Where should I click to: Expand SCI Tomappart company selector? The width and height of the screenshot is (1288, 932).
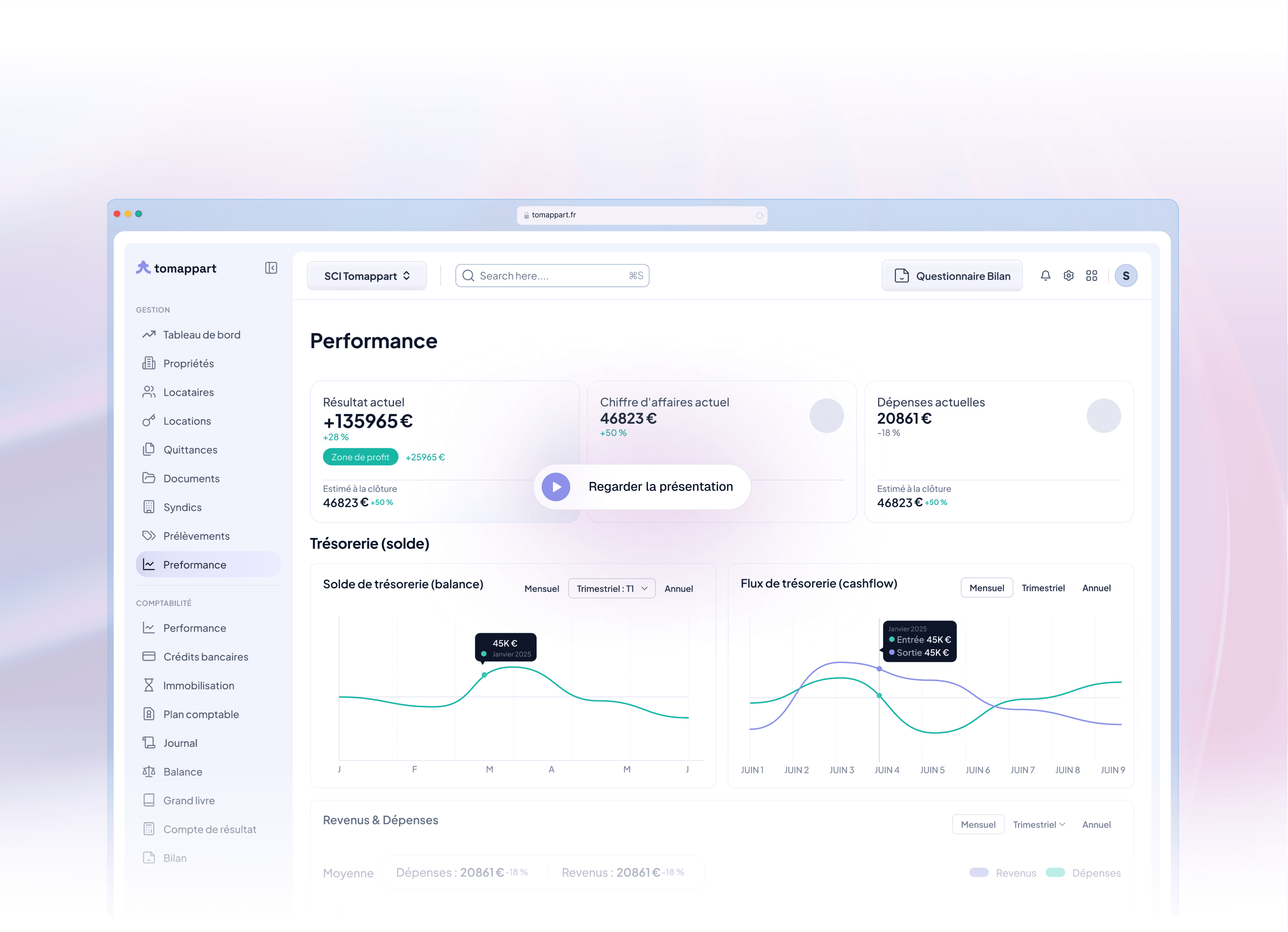coord(367,276)
